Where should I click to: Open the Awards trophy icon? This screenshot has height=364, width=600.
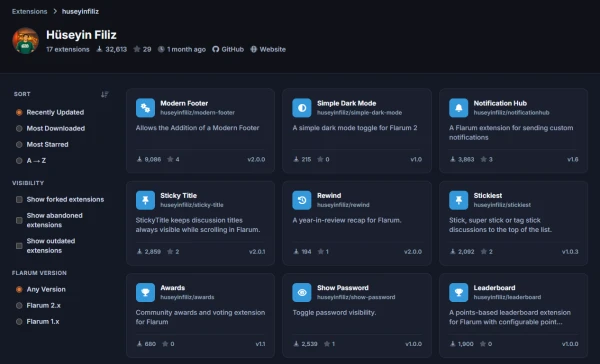[145, 292]
